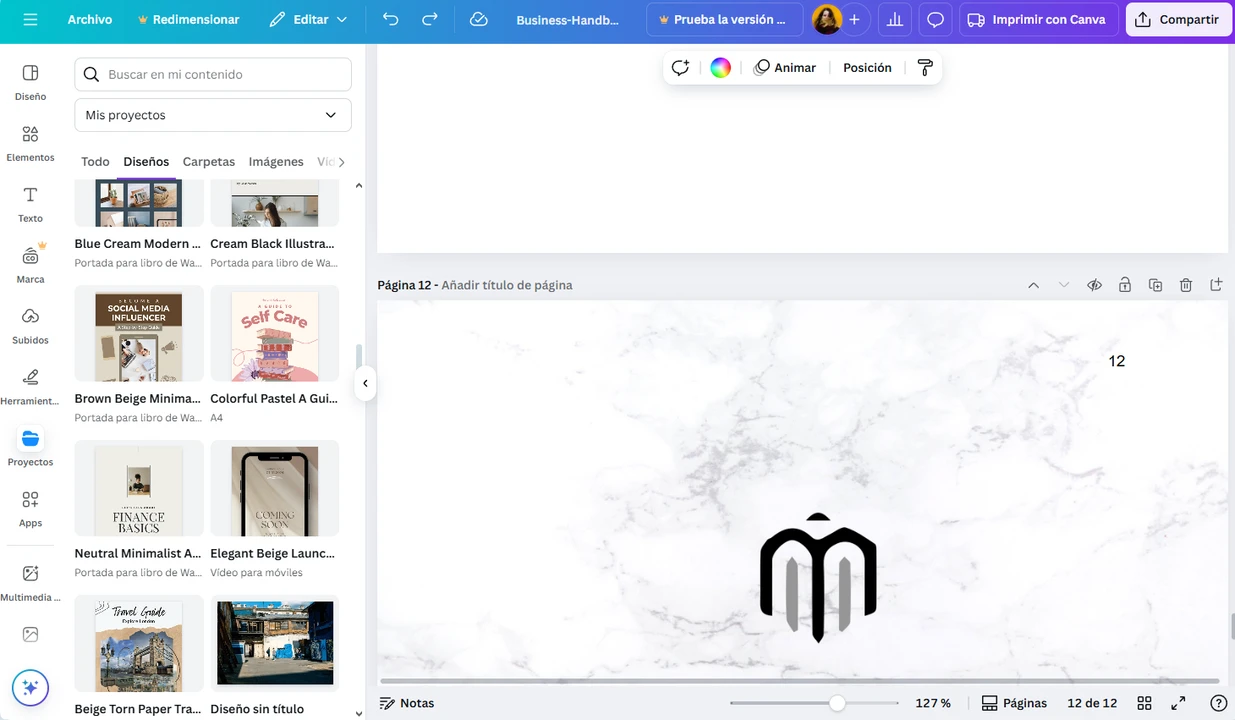
Task: Switch to the Carpetas tab
Action: (x=209, y=162)
